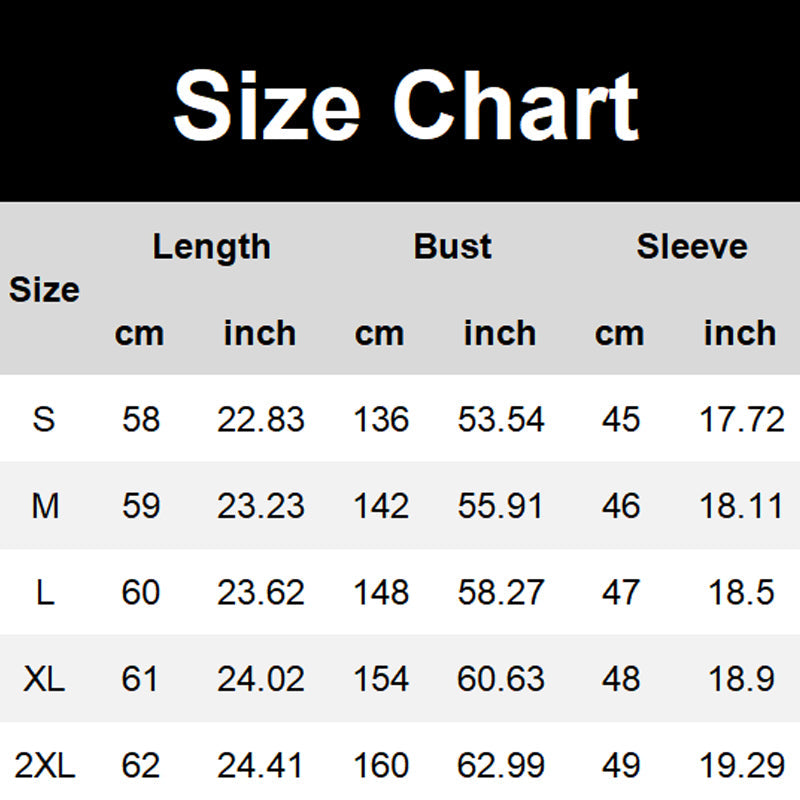This screenshot has width=800, height=800.
Task: Click the cm subheader under Length
Action: coord(139,333)
